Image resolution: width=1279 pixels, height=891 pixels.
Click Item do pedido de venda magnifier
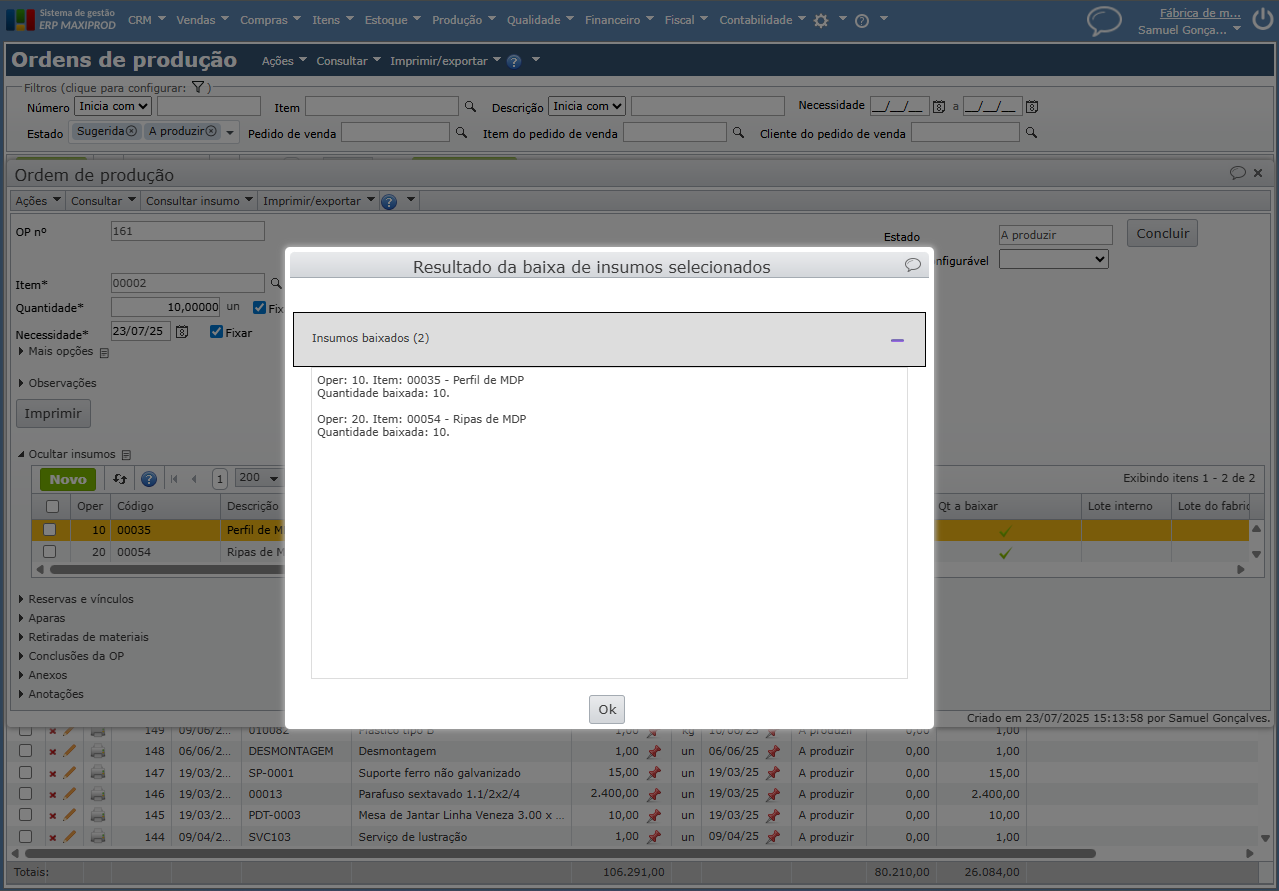coord(738,132)
